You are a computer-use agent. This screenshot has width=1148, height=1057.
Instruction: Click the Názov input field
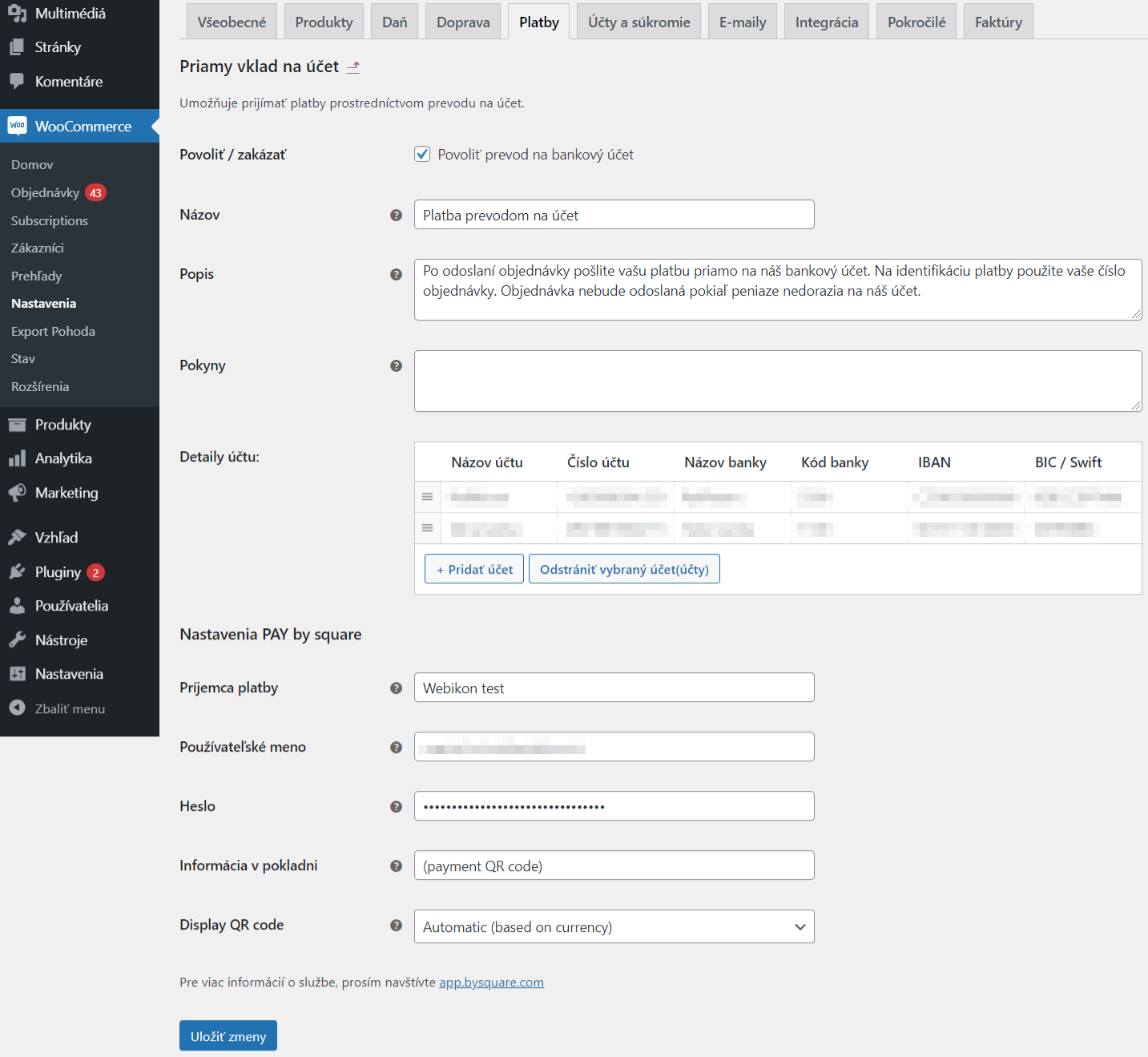[x=614, y=215]
